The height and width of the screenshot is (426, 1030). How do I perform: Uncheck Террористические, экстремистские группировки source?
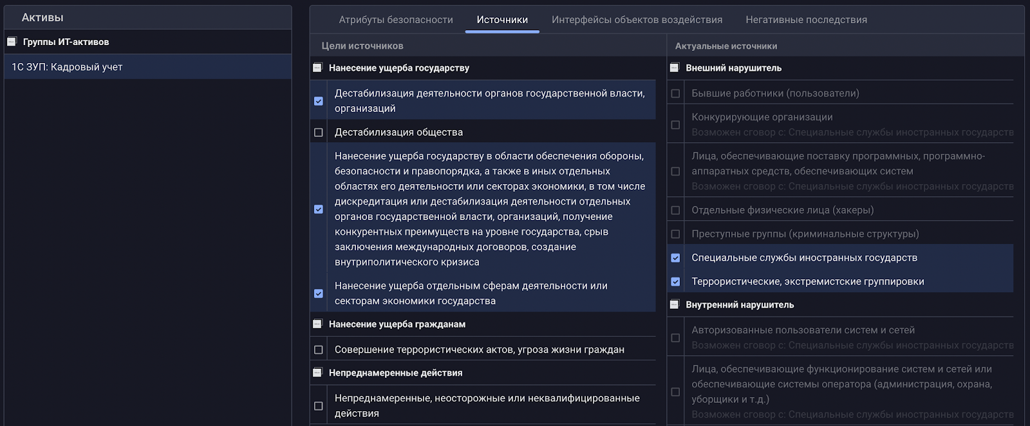pos(676,282)
